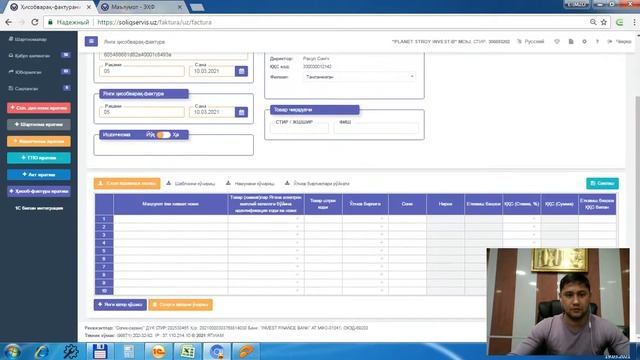Click row 1 product name cell
The height and width of the screenshot is (360, 640).
click(x=171, y=219)
